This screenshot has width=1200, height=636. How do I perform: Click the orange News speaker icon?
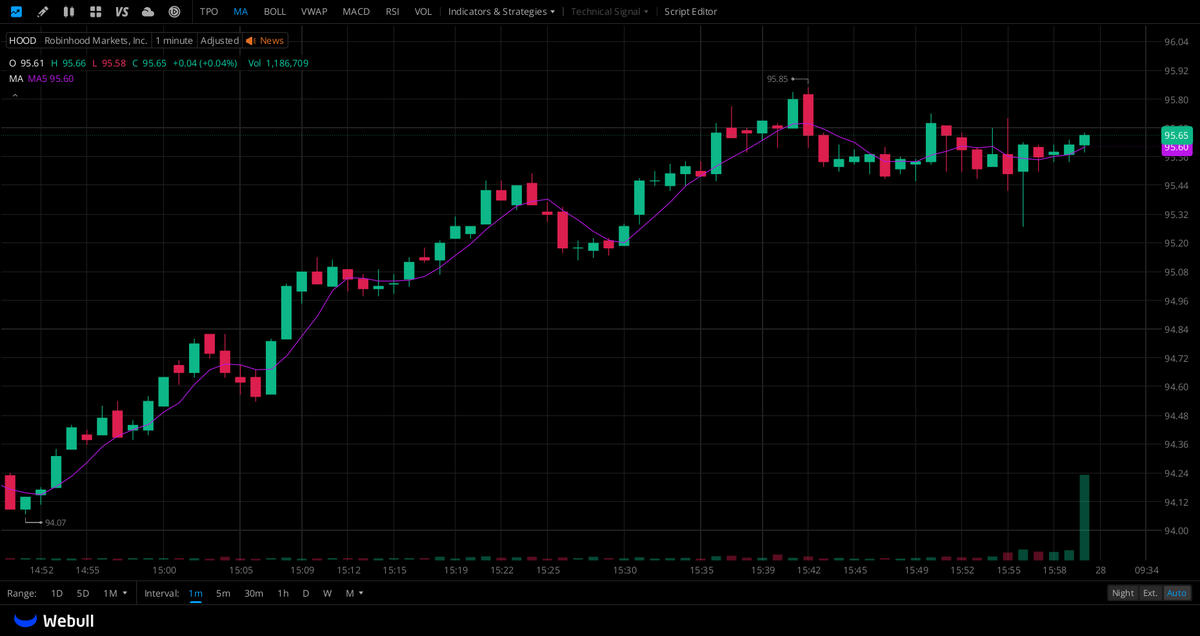pos(251,41)
